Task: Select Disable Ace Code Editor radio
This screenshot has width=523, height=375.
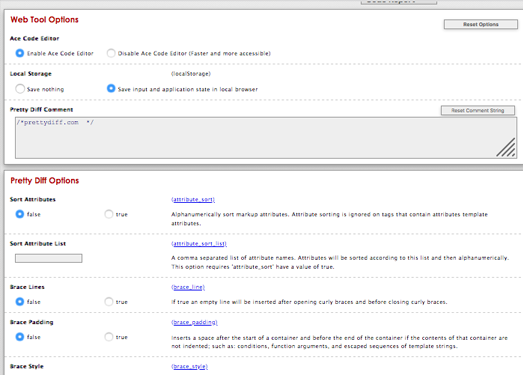Action: click(111, 53)
